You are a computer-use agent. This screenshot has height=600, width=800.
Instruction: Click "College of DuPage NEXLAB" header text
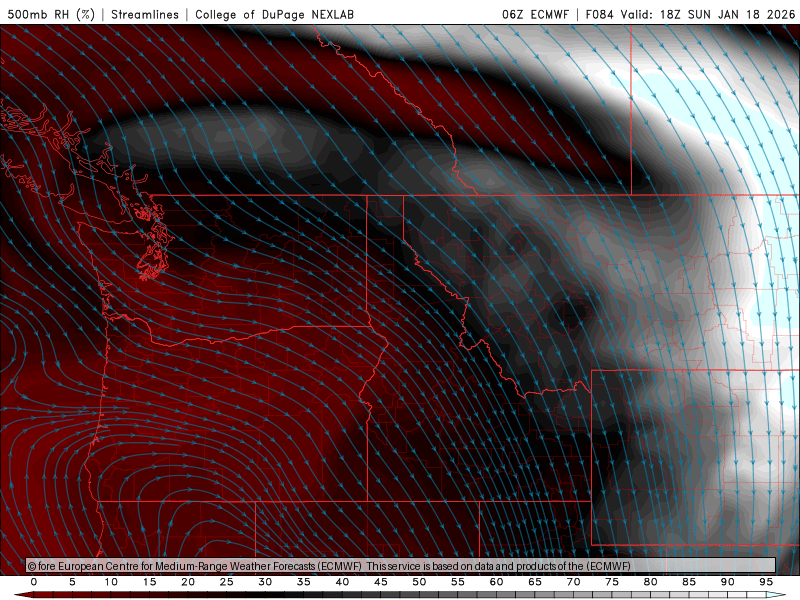pos(274,14)
